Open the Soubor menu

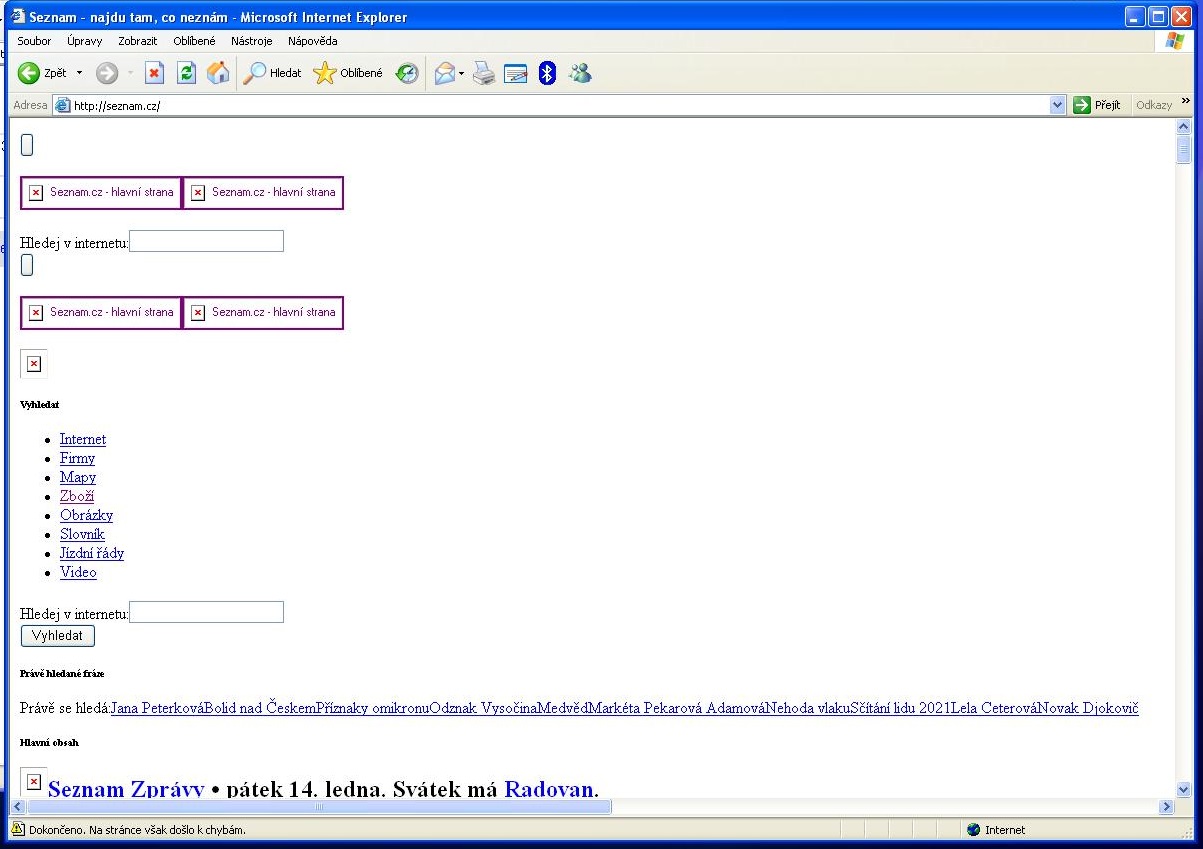pyautogui.click(x=34, y=41)
